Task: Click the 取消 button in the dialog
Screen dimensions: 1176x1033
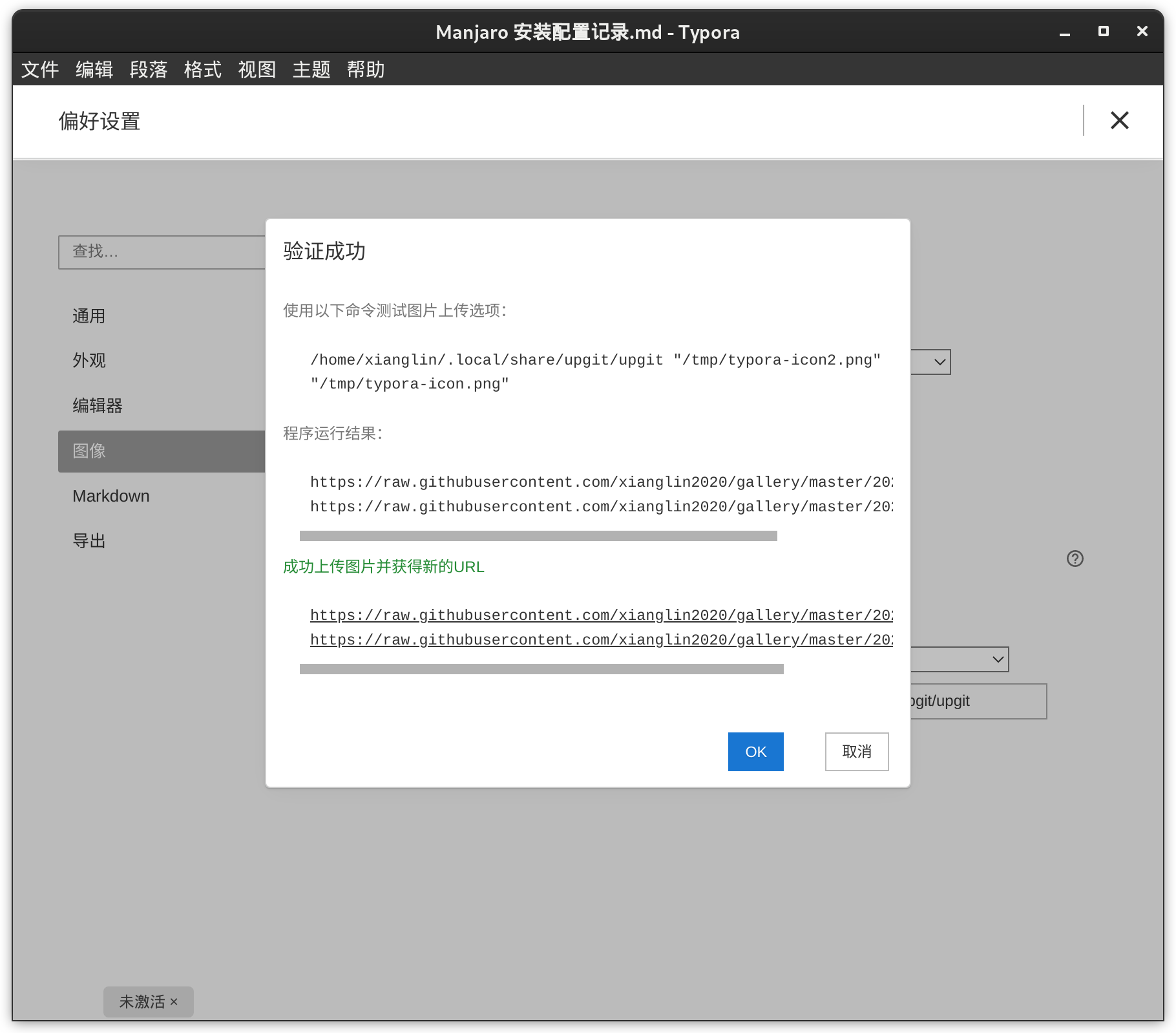Action: coord(857,752)
